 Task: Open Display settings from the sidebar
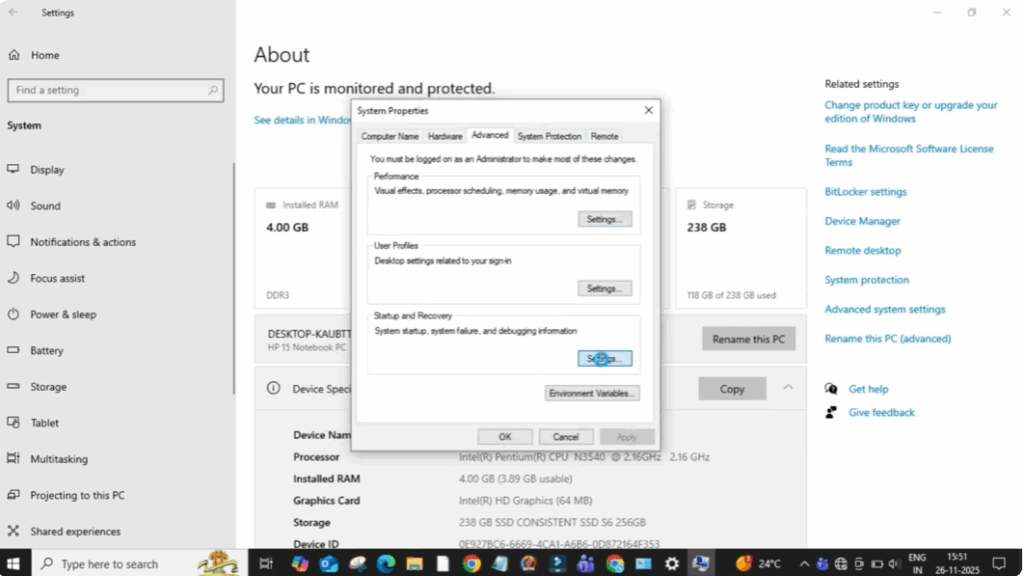(x=46, y=169)
